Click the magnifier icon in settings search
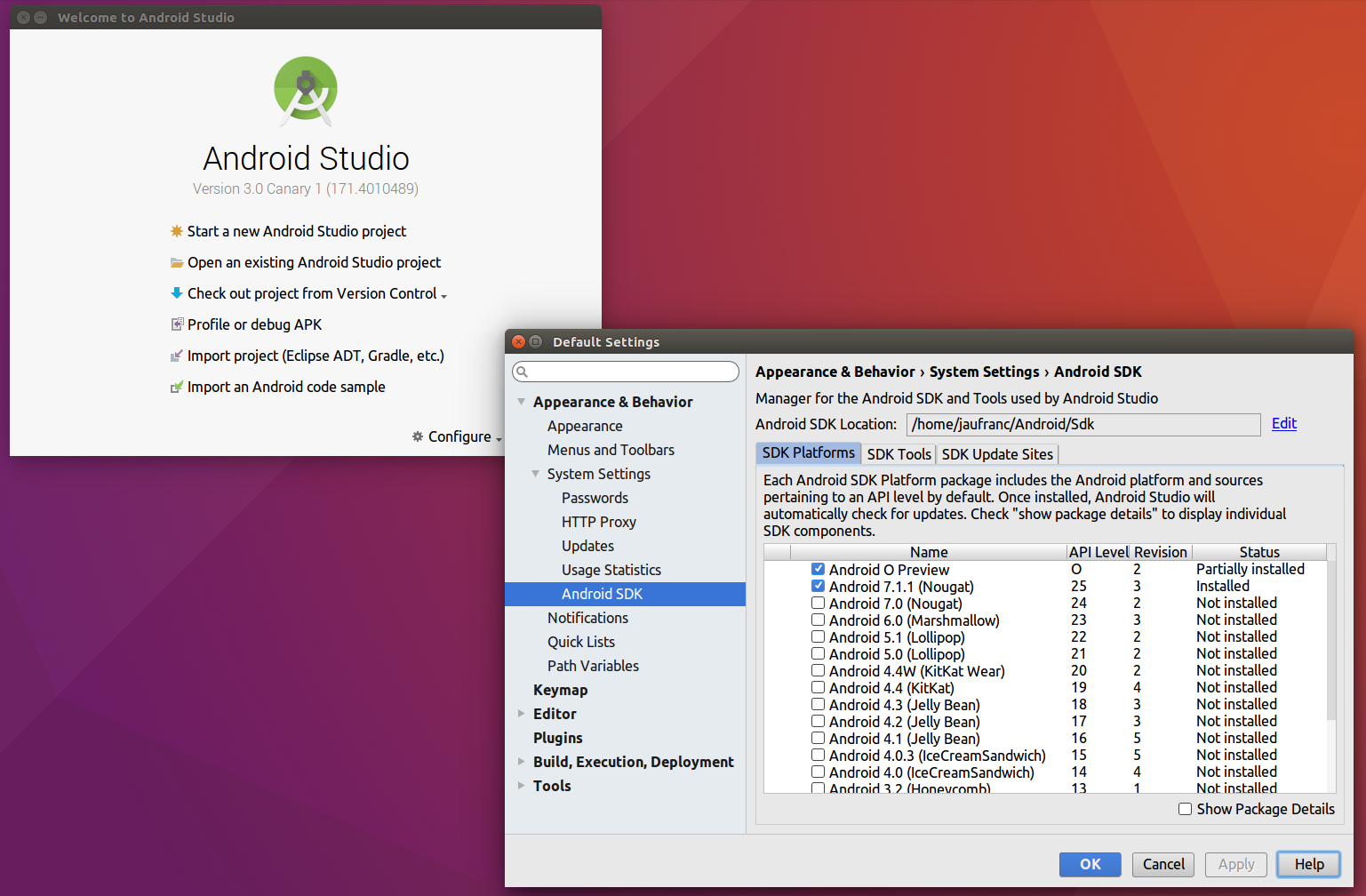The height and width of the screenshot is (896, 1366). pos(523,372)
